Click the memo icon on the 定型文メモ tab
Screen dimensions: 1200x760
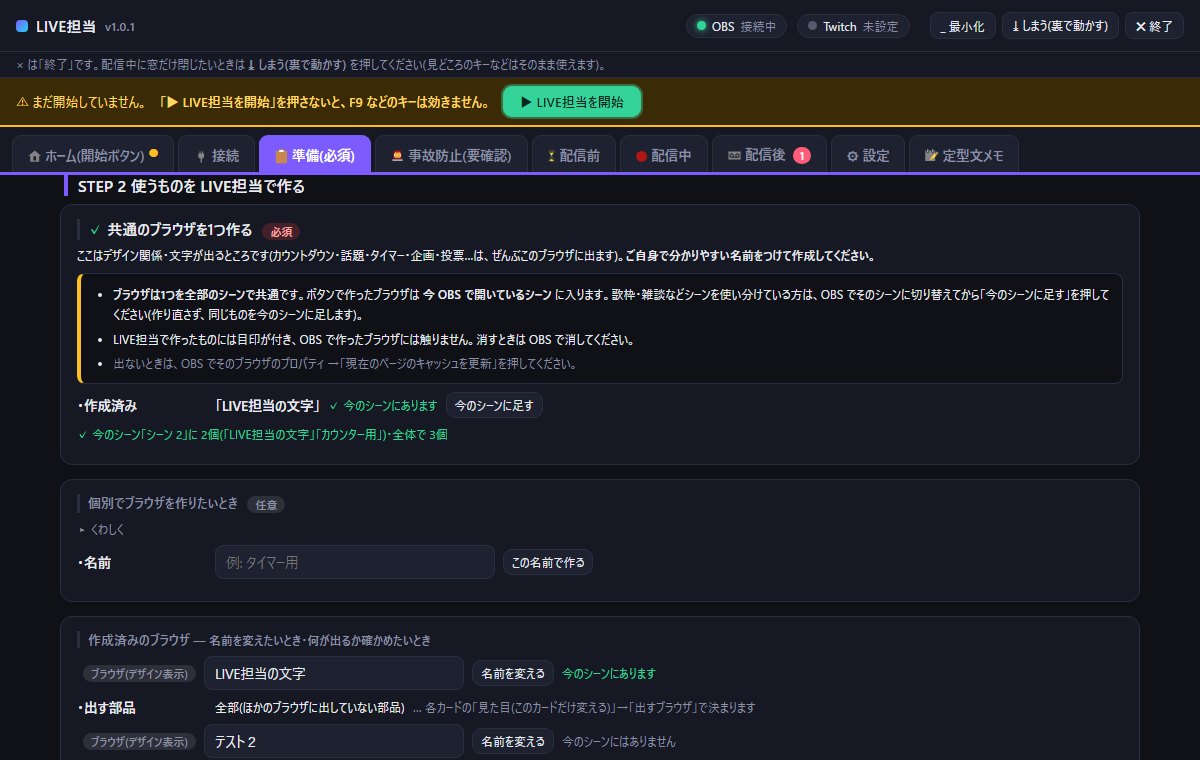click(x=931, y=156)
